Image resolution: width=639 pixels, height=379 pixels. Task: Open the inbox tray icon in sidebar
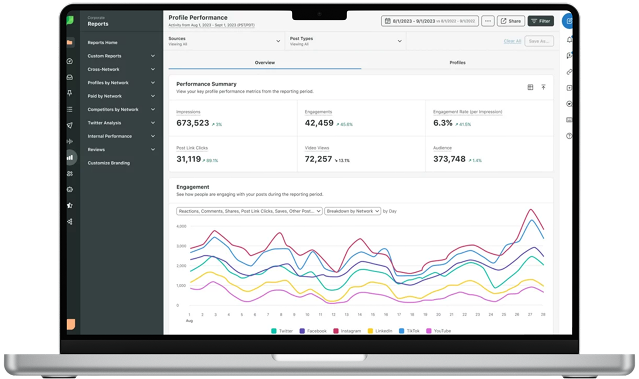[70, 77]
